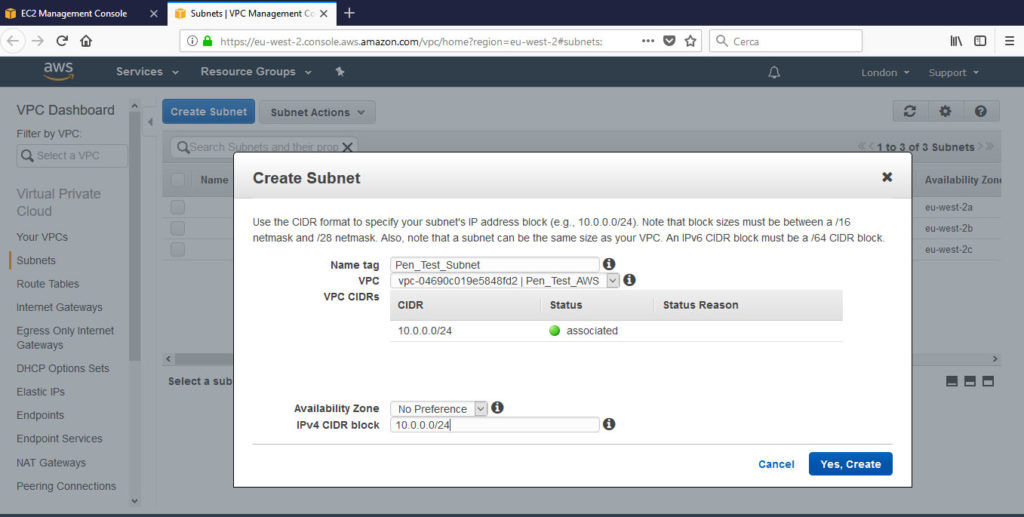Go to browser home icon
Viewport: 1024px width, 517px height.
[x=86, y=41]
